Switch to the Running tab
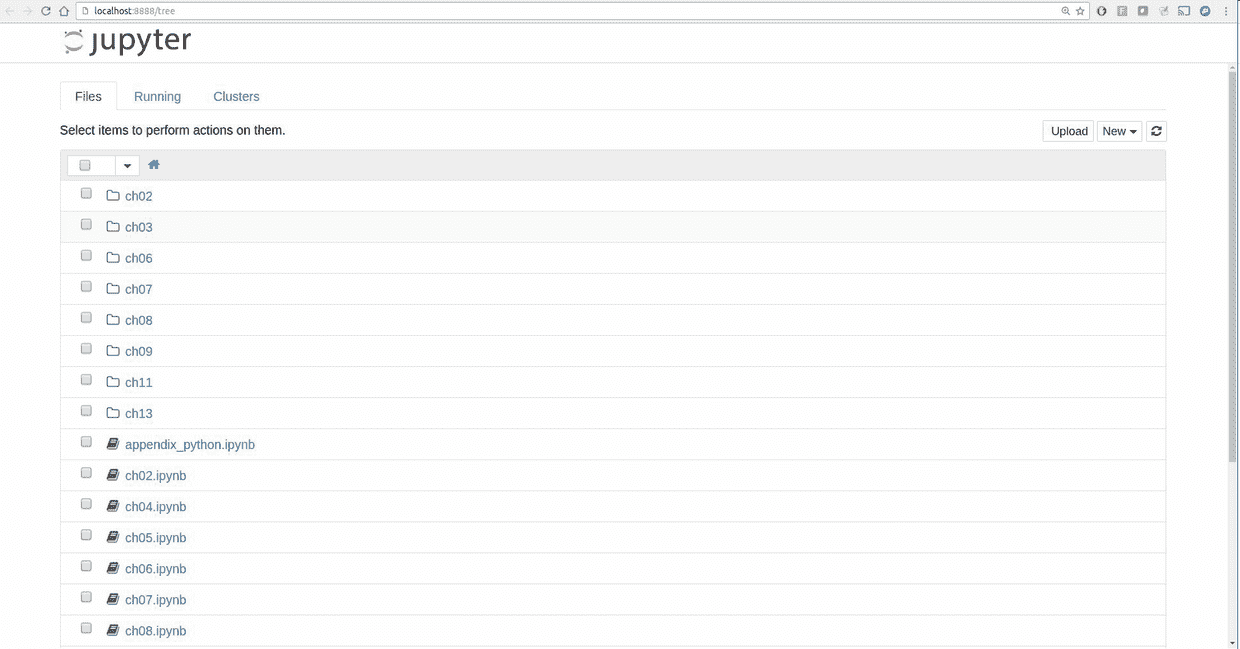Viewport: 1240px width, 649px height. [157, 96]
